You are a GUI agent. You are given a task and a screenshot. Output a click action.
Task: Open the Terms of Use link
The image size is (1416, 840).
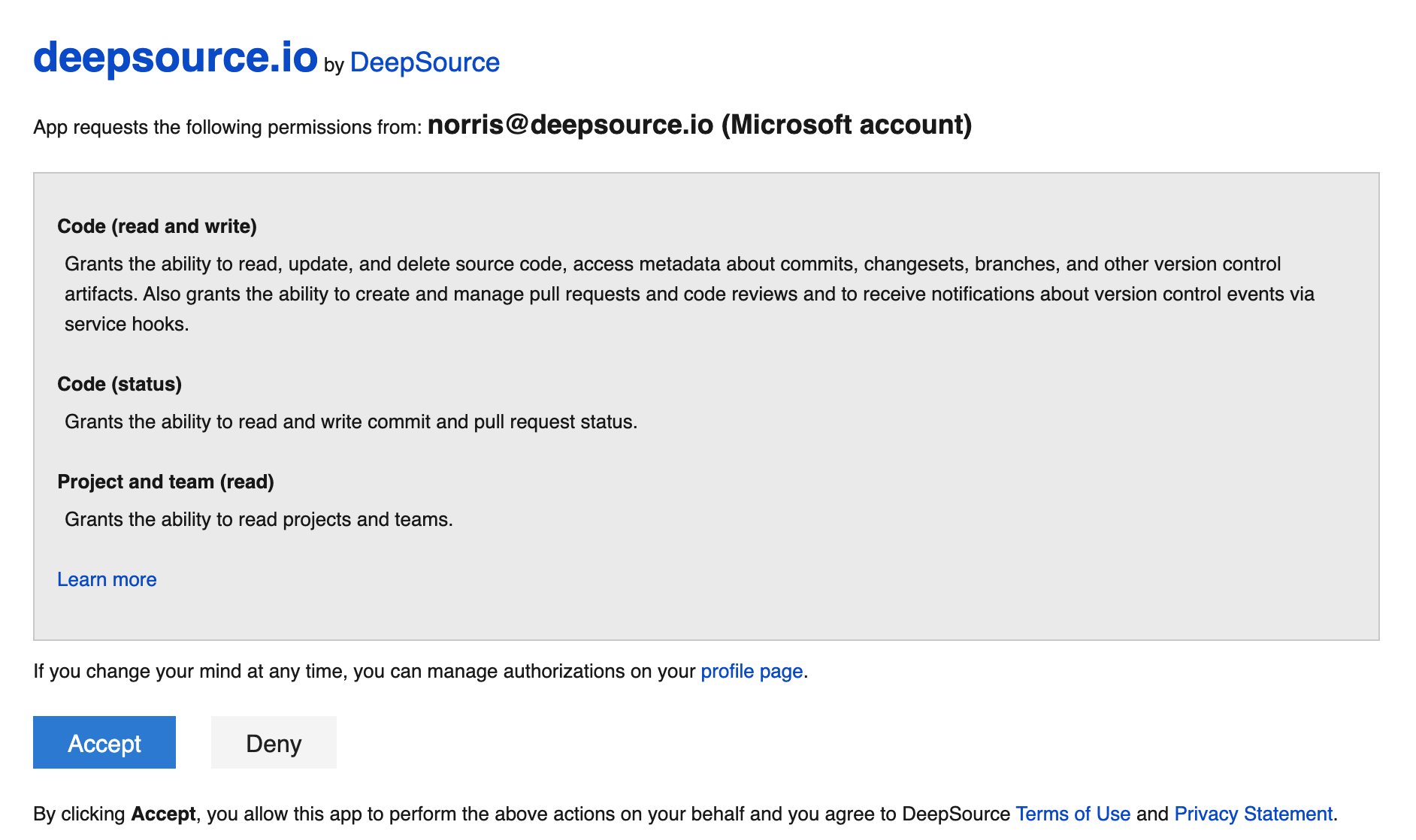point(1073,814)
